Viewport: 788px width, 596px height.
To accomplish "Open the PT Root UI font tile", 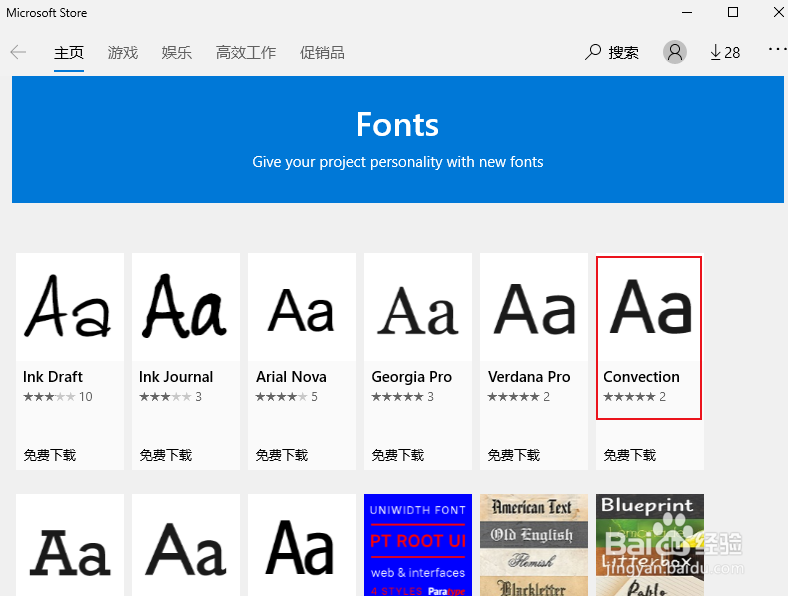I will [418, 545].
